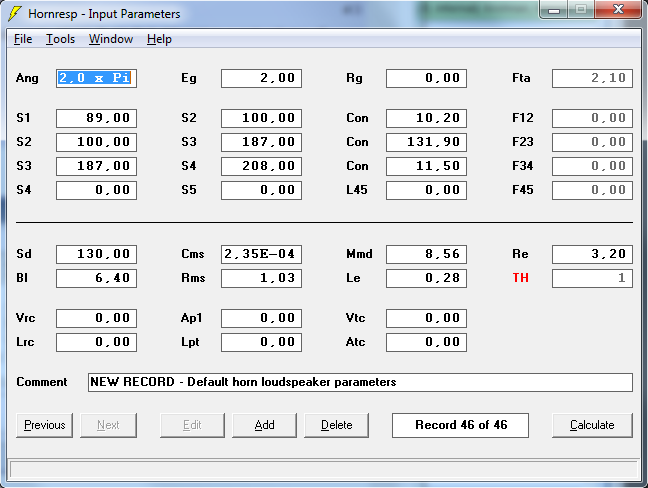Select the F12 field
The width and height of the screenshot is (648, 488).
pyautogui.click(x=592, y=118)
